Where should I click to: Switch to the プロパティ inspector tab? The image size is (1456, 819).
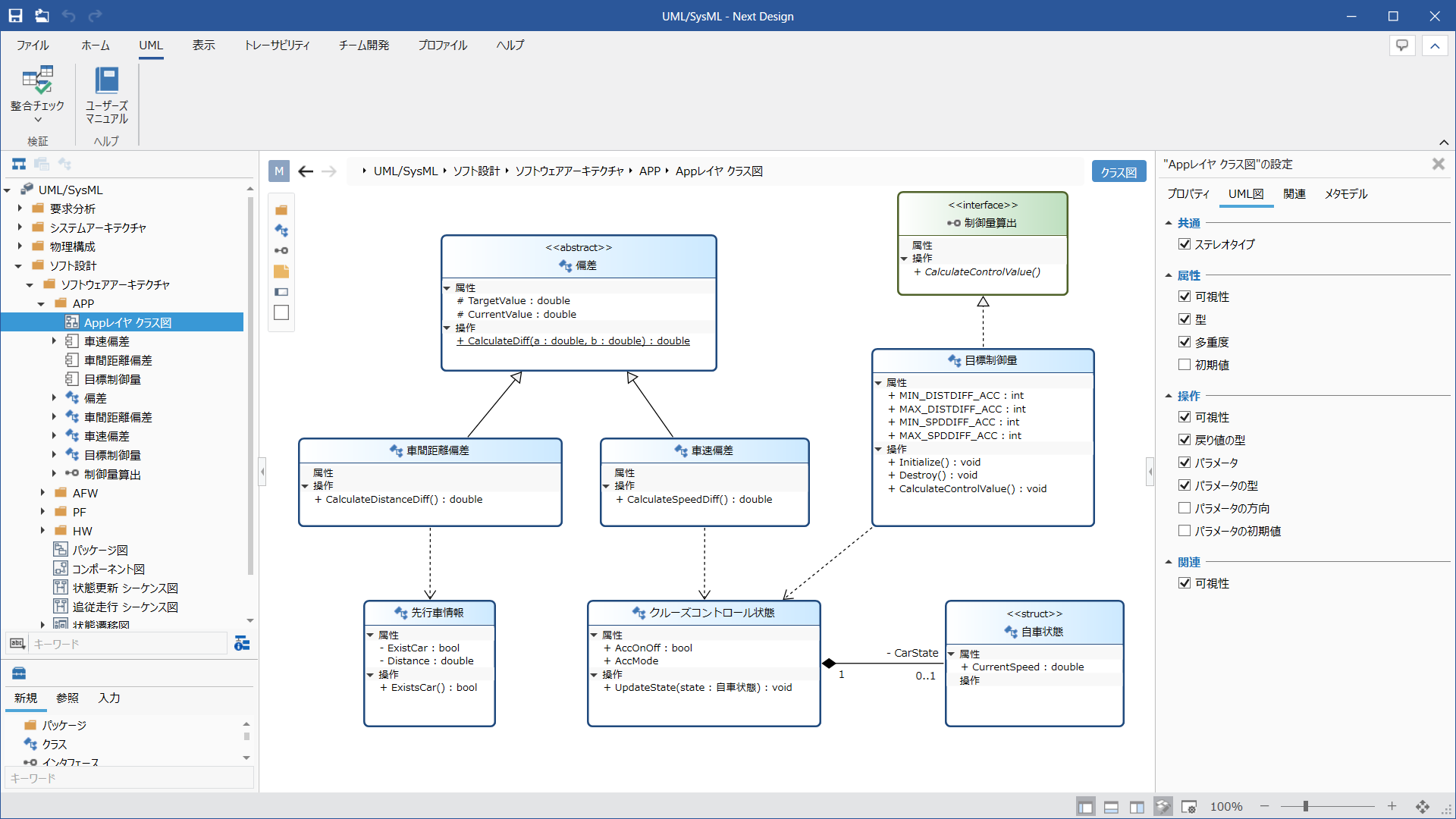pos(1188,194)
